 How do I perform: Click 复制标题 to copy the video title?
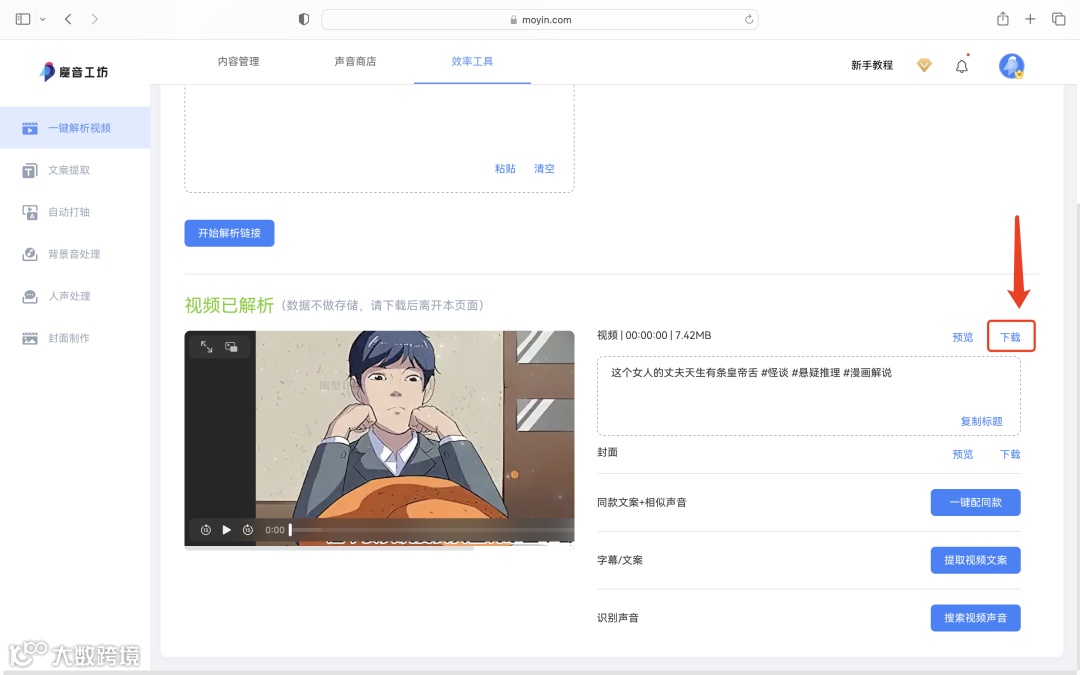[981, 421]
